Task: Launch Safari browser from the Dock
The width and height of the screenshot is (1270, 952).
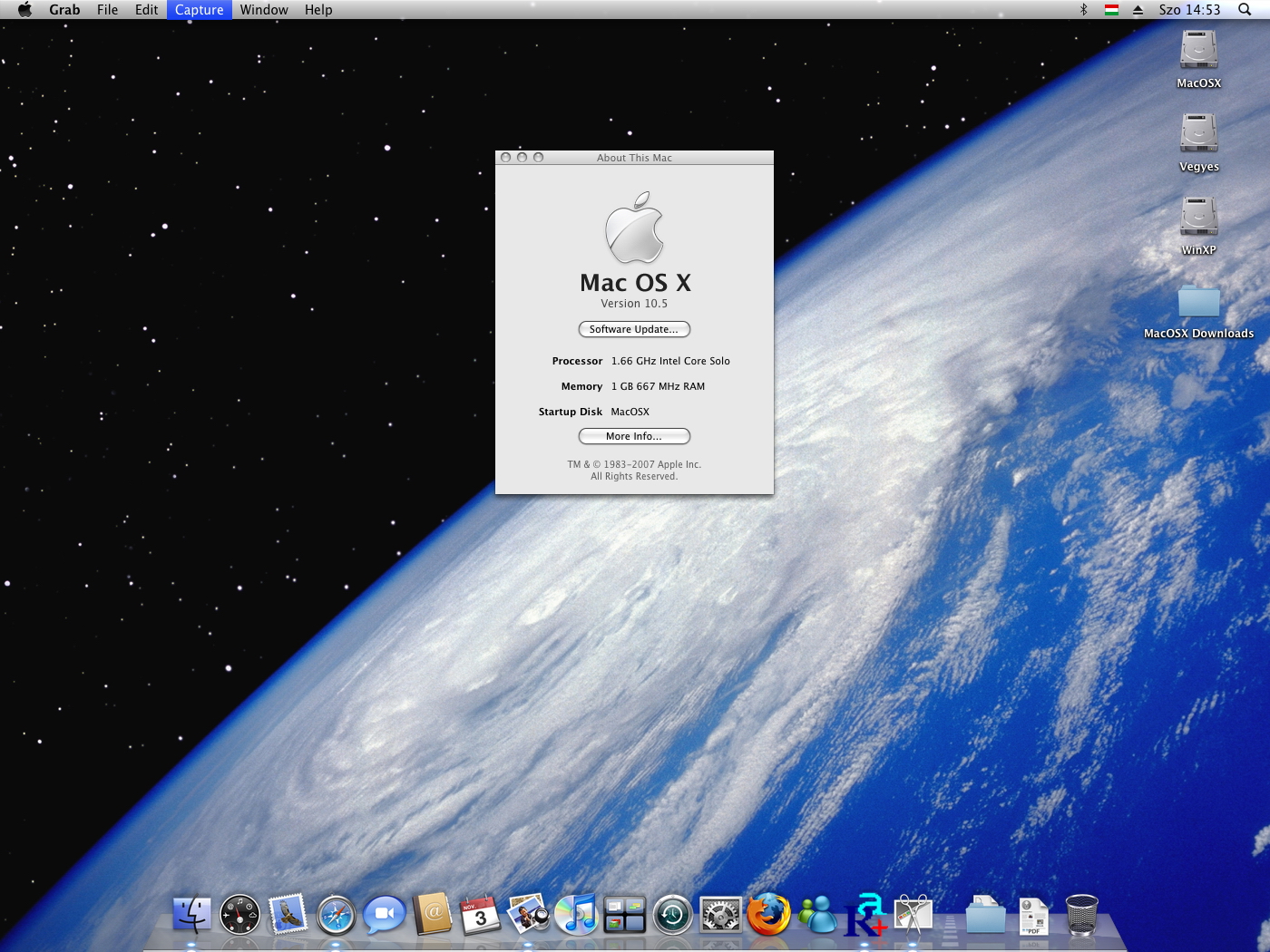Action: (x=337, y=914)
